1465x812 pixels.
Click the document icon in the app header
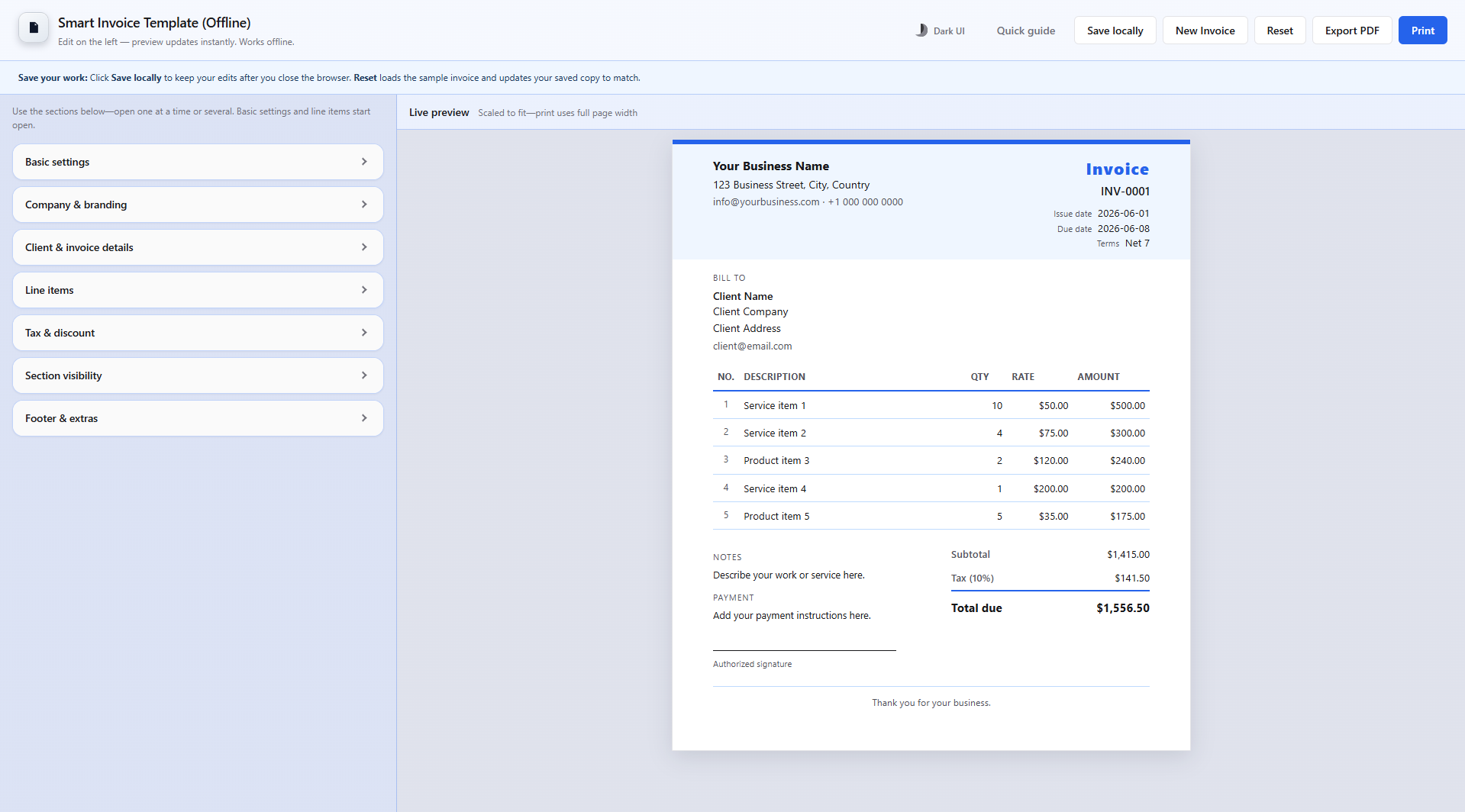[32, 27]
